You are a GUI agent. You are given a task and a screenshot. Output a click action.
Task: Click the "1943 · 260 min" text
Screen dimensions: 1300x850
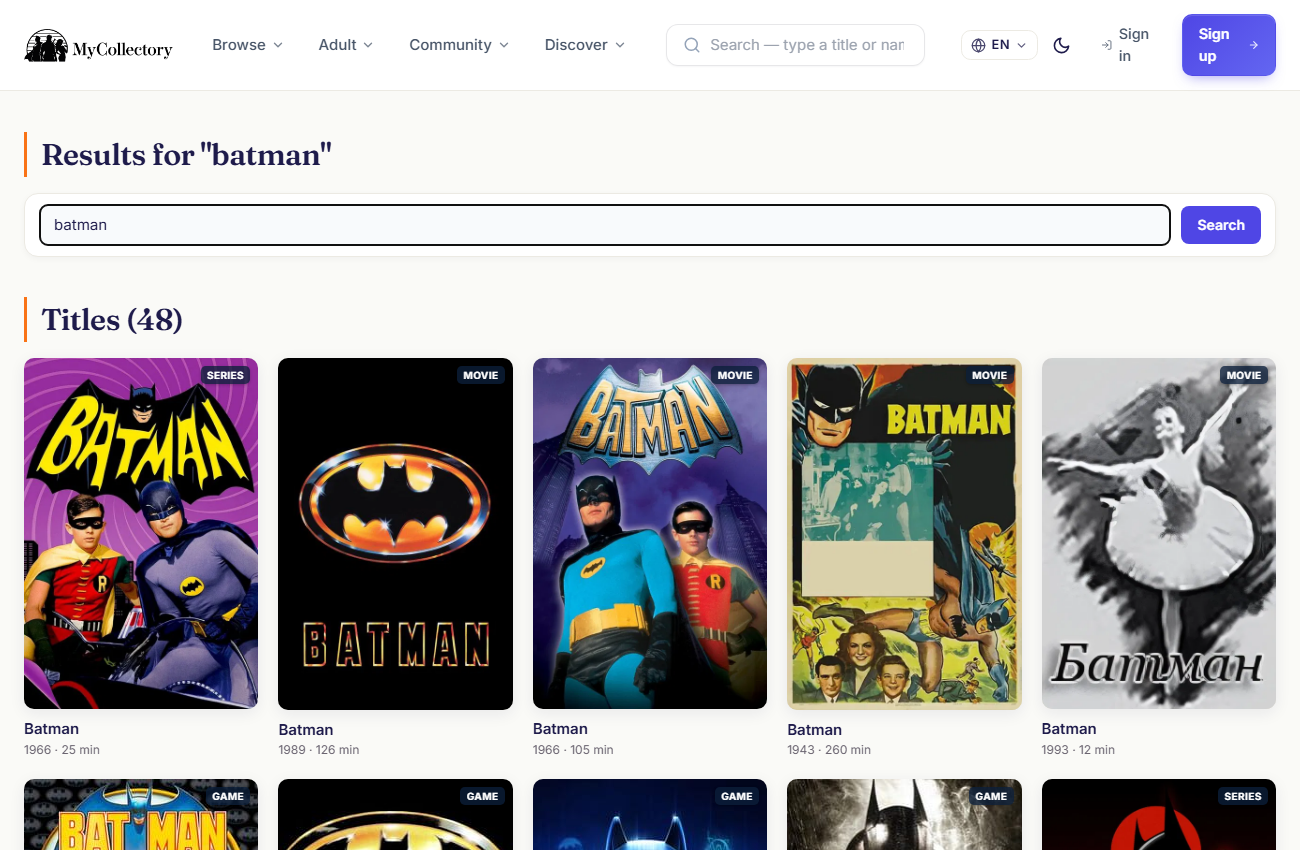click(x=829, y=750)
